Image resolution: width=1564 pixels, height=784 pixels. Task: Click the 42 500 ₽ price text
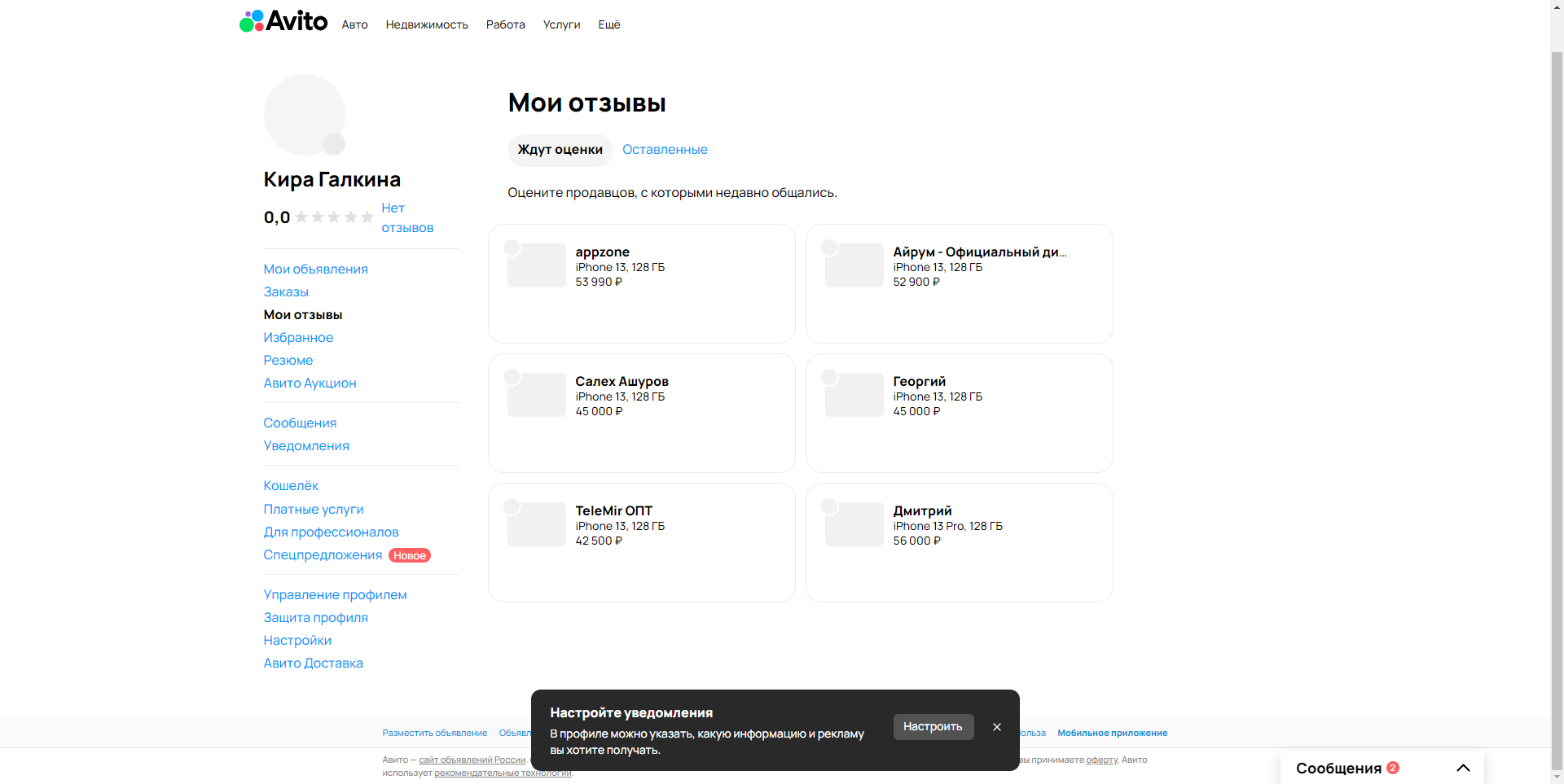tap(599, 541)
